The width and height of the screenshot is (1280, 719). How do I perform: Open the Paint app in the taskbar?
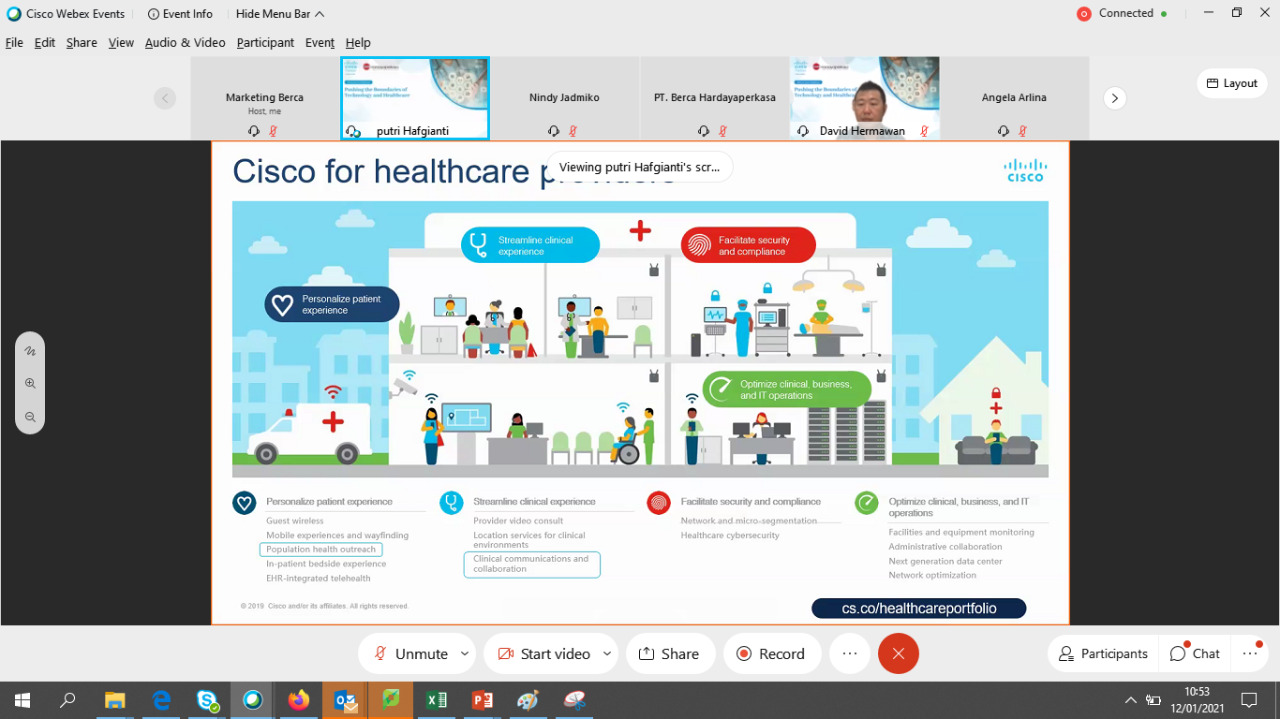[x=528, y=700]
